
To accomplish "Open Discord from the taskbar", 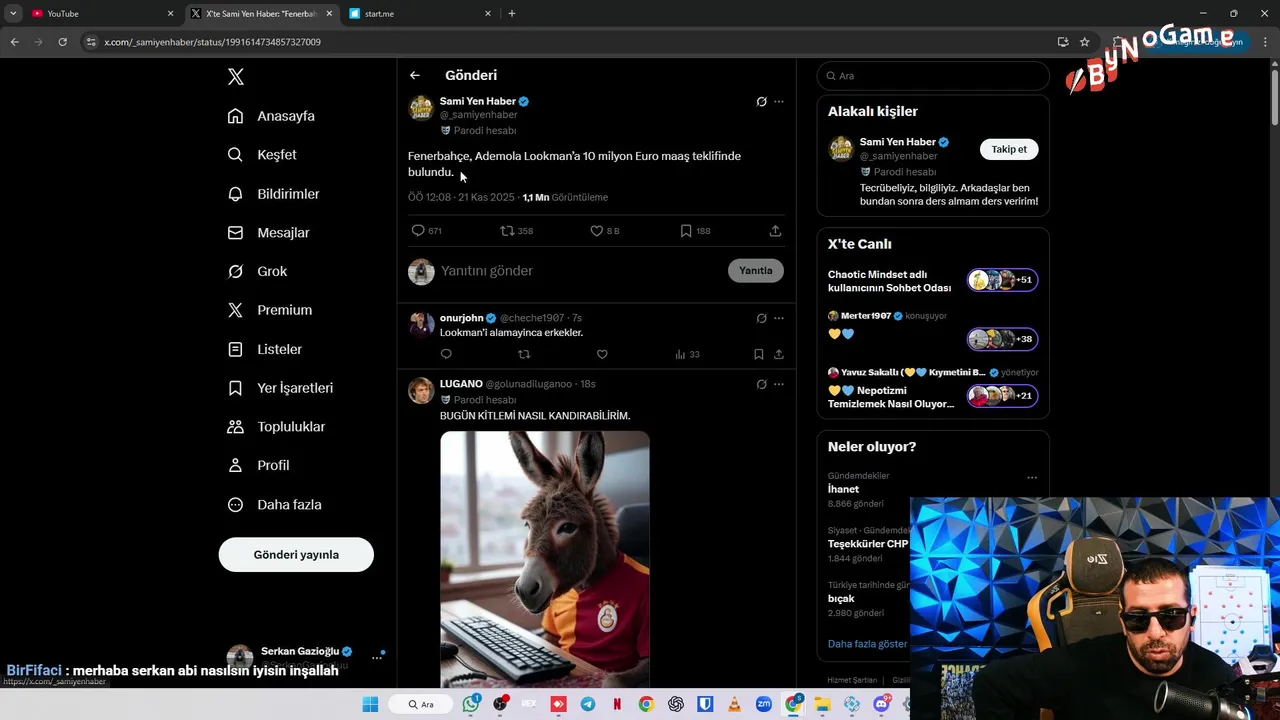I will tap(881, 704).
